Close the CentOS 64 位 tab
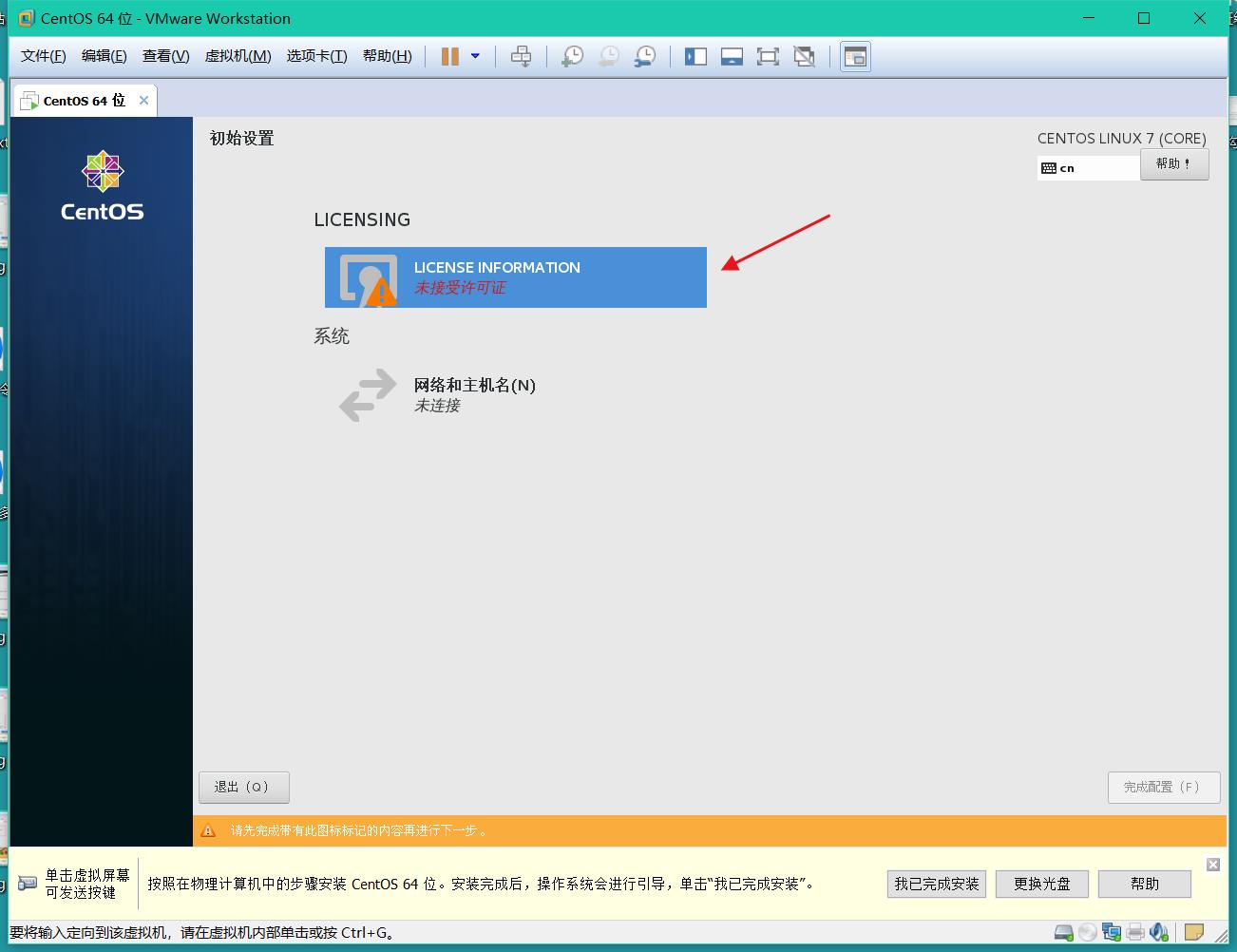Screen dimensions: 1237x952 pos(143,100)
